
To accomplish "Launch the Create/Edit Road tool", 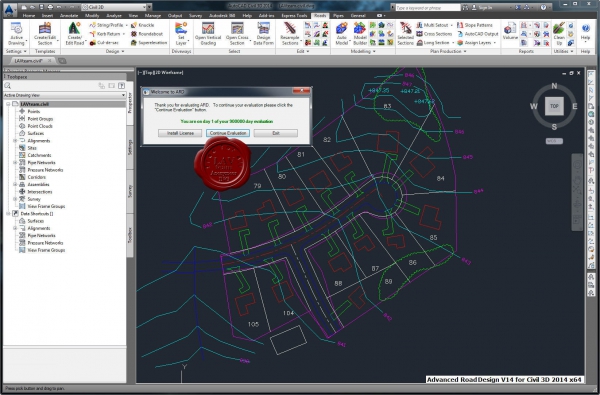I will 75,34.
